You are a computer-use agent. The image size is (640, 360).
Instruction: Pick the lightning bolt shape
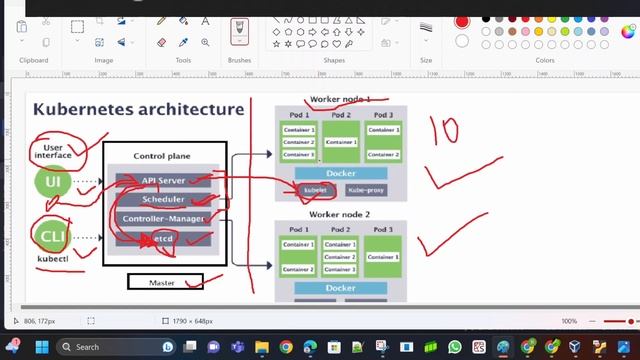[349, 44]
